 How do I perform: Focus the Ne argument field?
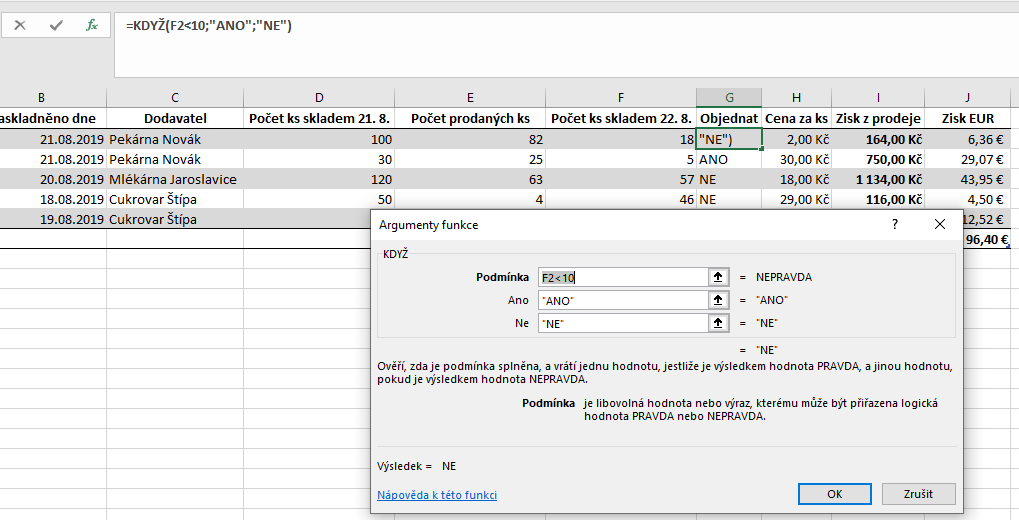pyautogui.click(x=620, y=323)
